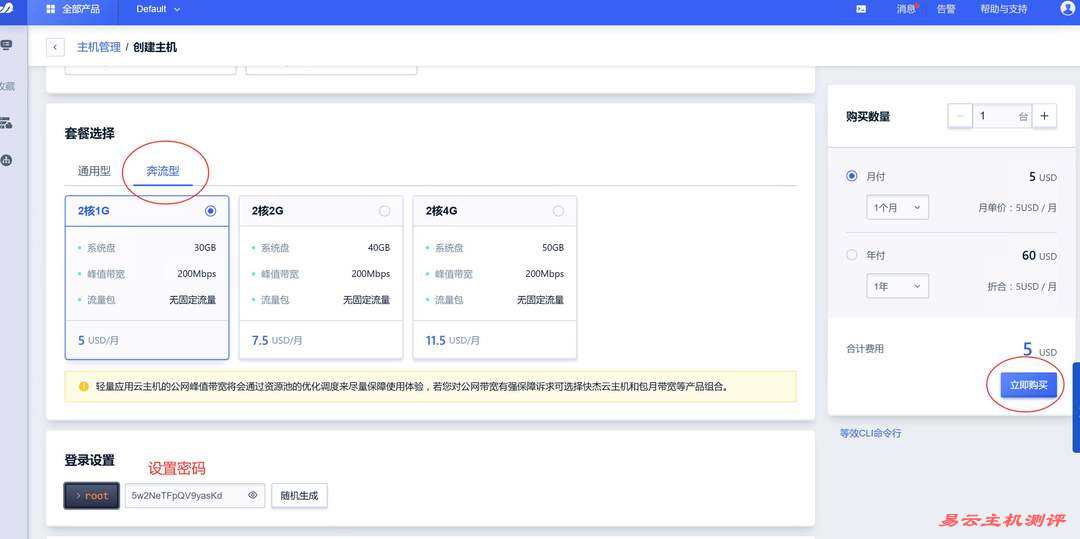Open 帮助与支持 in top menu

coord(1003,9)
